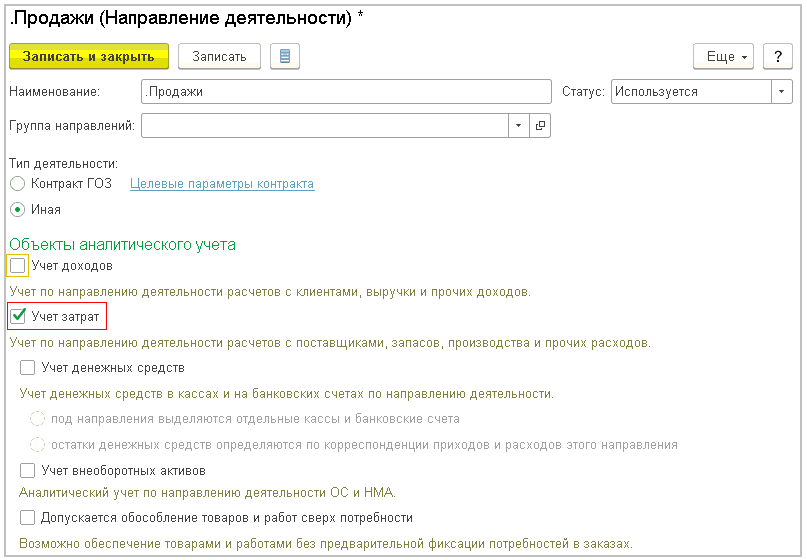Open the Группа направлений item via the open icon
The width and height of the screenshot is (807, 560).
(540, 126)
